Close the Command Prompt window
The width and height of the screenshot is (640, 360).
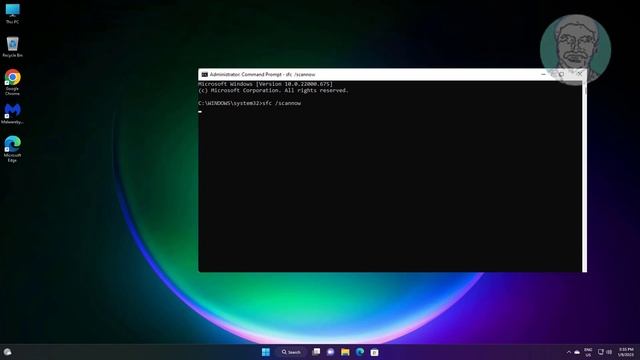click(x=580, y=74)
